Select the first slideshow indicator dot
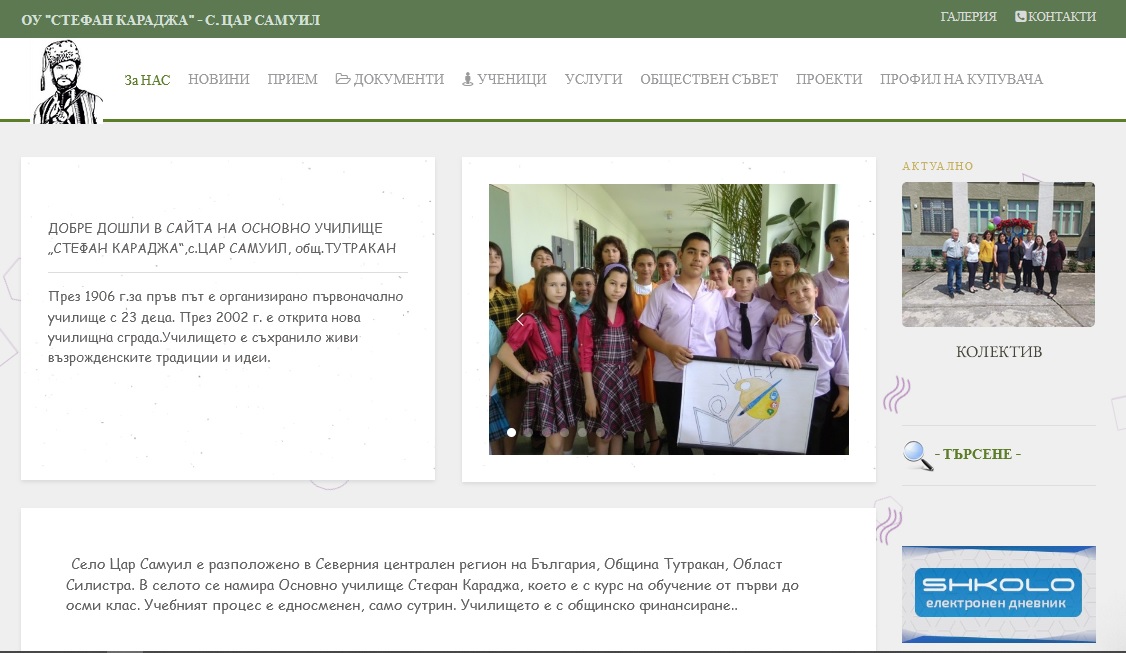This screenshot has width=1126, height=653. point(511,432)
